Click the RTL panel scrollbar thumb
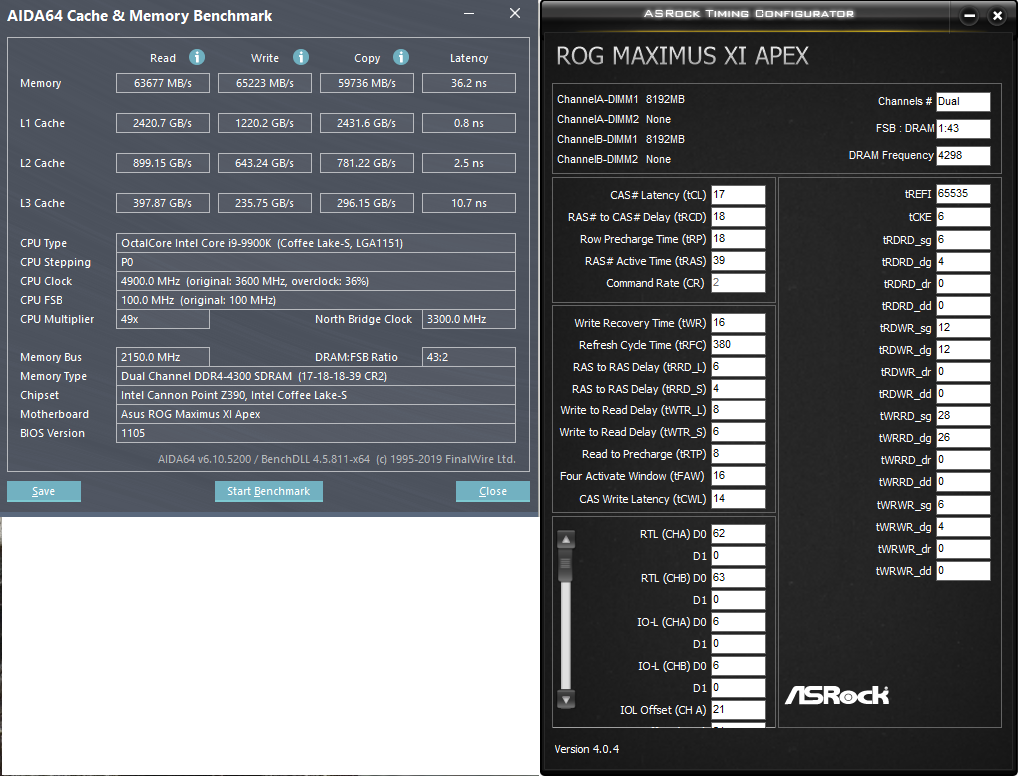Image resolution: width=1018 pixels, height=776 pixels. point(566,565)
